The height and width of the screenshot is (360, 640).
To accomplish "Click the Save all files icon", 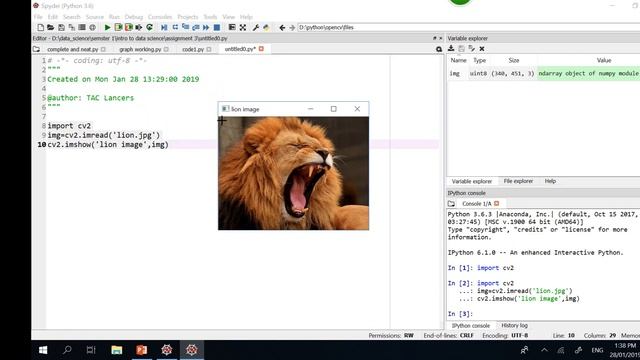I will pos(72,27).
